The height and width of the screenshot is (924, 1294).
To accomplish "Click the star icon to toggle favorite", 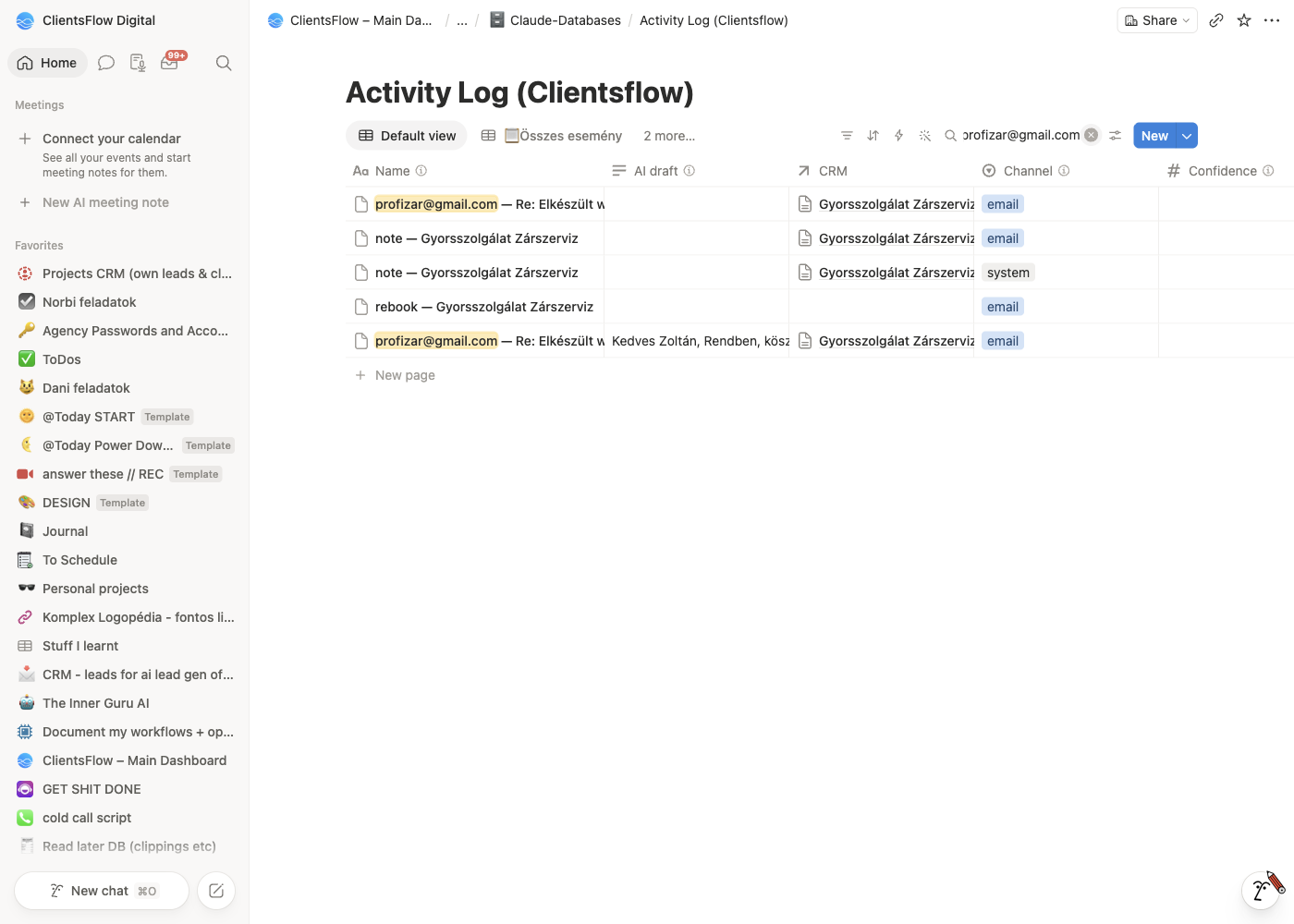I will (1244, 20).
